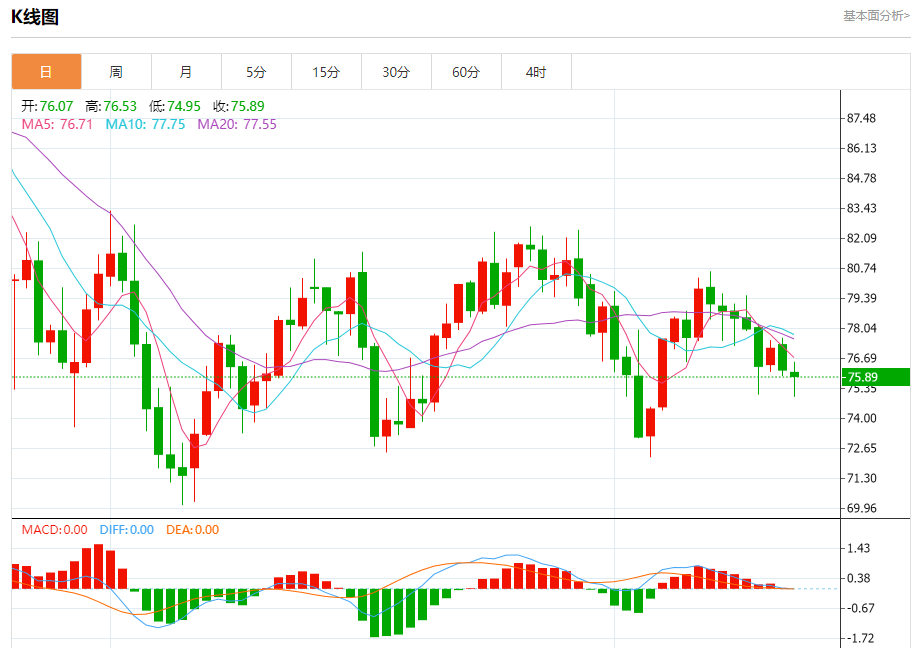Click the DIFF:0.00 label
Image resolution: width=916 pixels, height=648 pixels.
click(x=127, y=530)
